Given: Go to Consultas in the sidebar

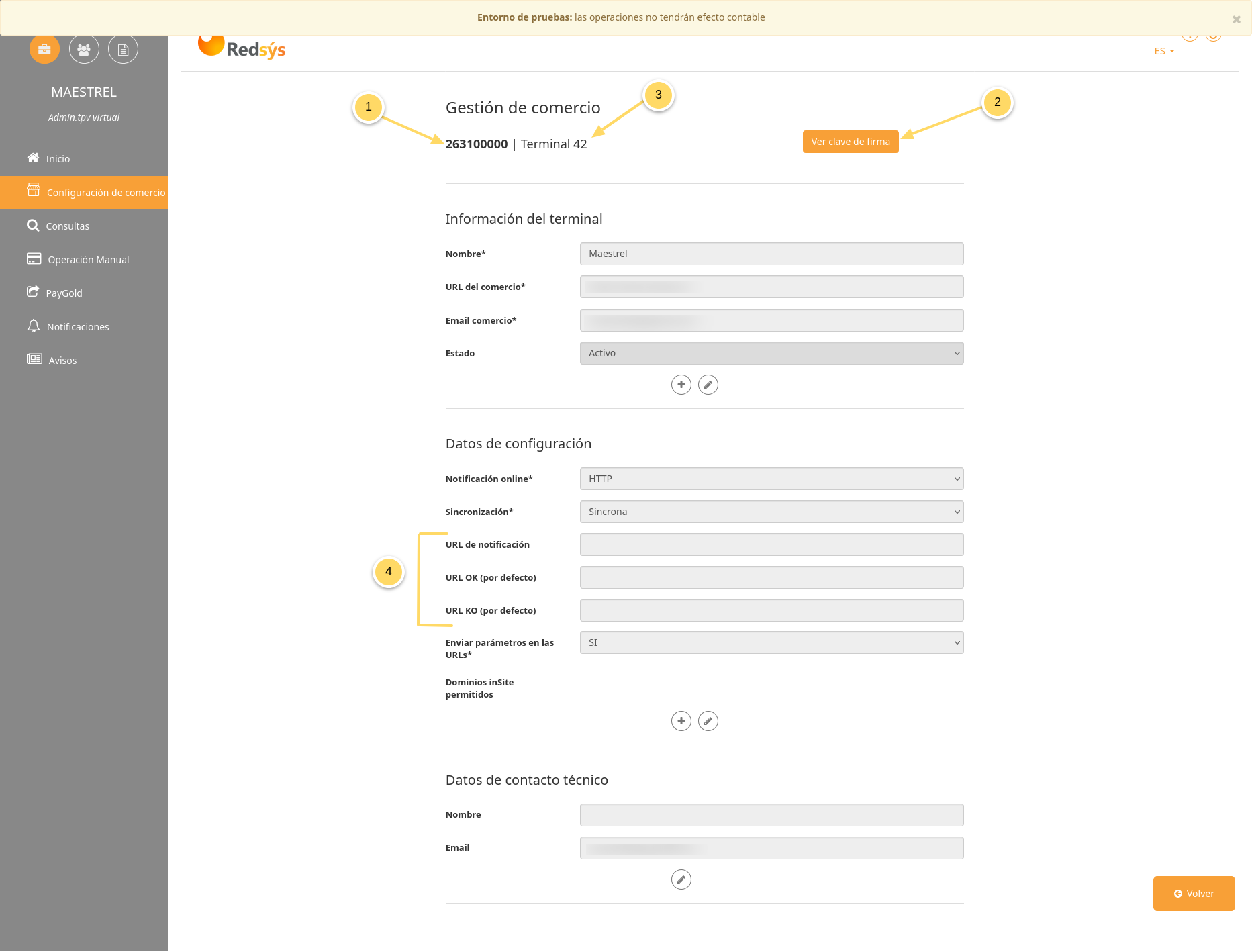Looking at the screenshot, I should tap(67, 226).
